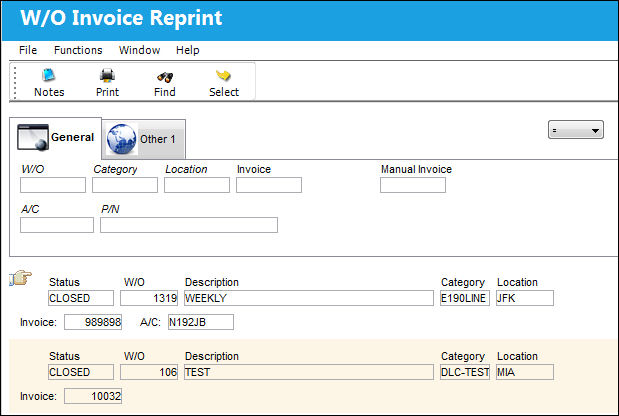Switch to the Other 1 tab
Image resolution: width=619 pixels, height=416 pixels.
point(144,139)
